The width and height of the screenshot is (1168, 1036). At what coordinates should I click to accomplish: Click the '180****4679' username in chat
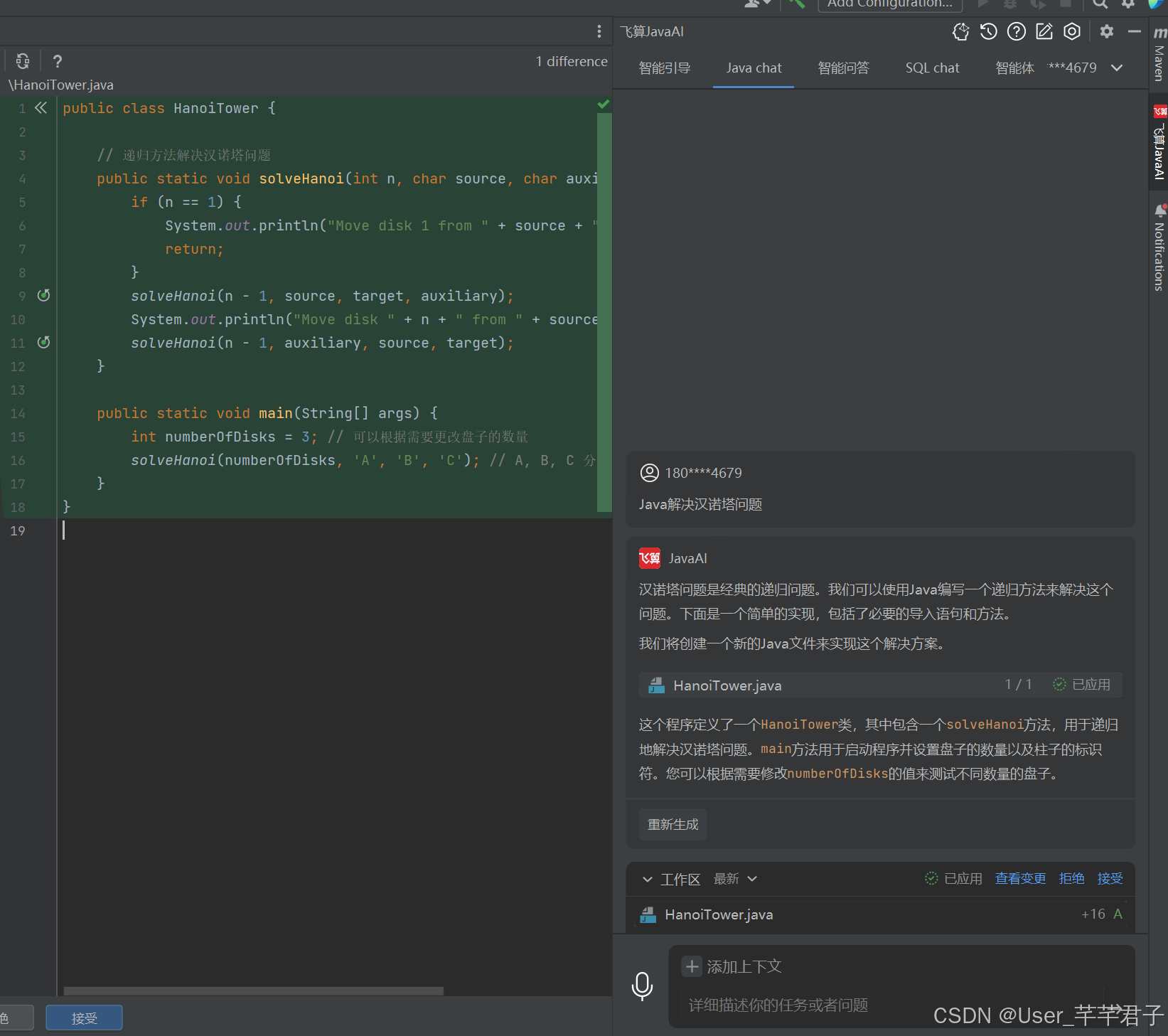click(x=703, y=473)
